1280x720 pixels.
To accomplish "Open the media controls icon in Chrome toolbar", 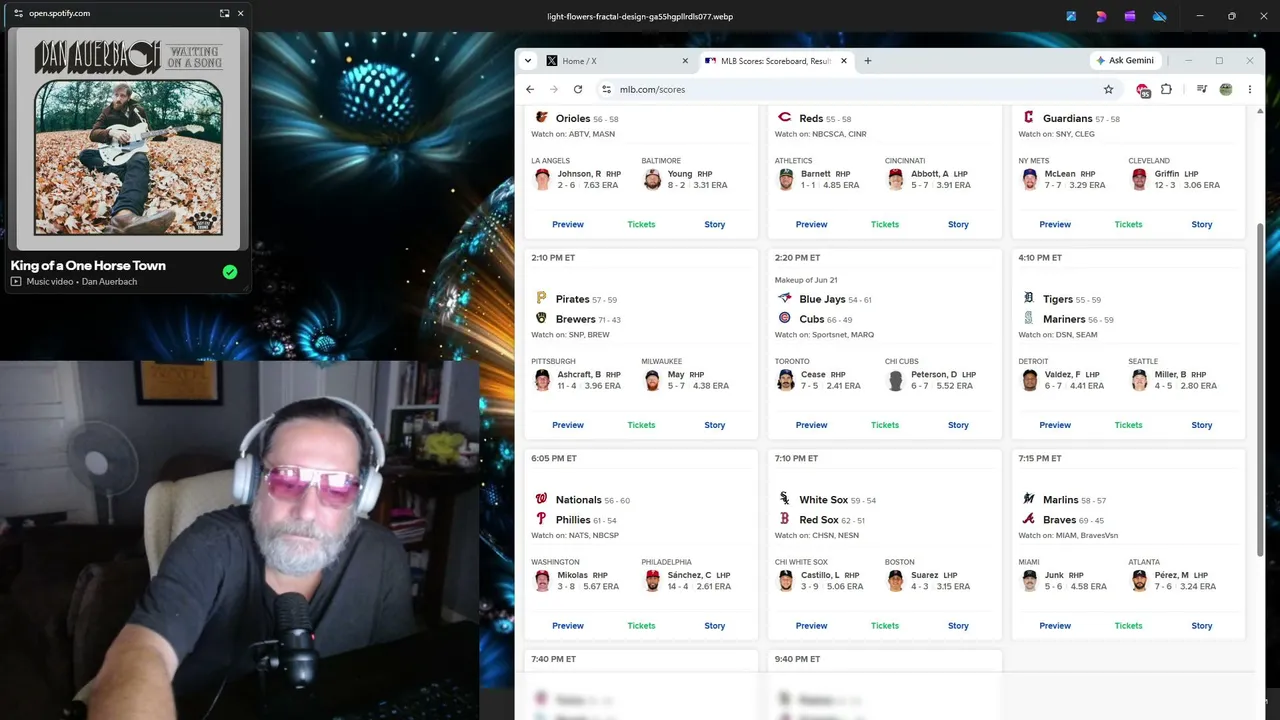I will [x=1202, y=89].
